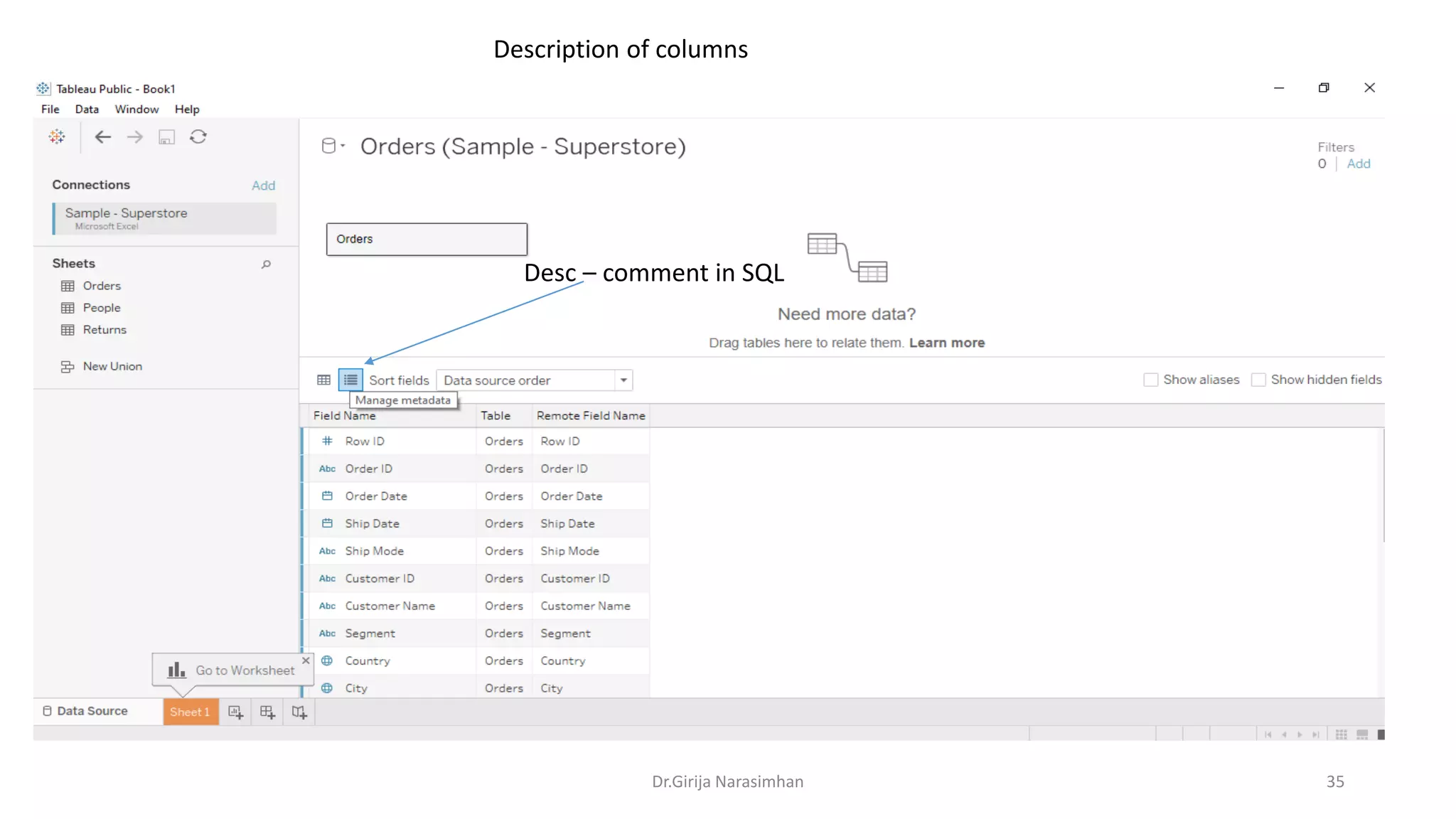Click the Learn more link
The width and height of the screenshot is (1456, 819).
(x=946, y=343)
